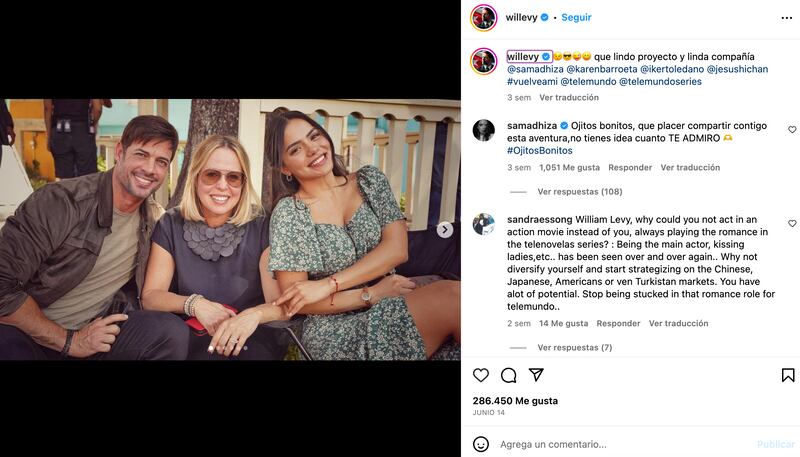Go to the next photo with the arrow

coord(444,230)
